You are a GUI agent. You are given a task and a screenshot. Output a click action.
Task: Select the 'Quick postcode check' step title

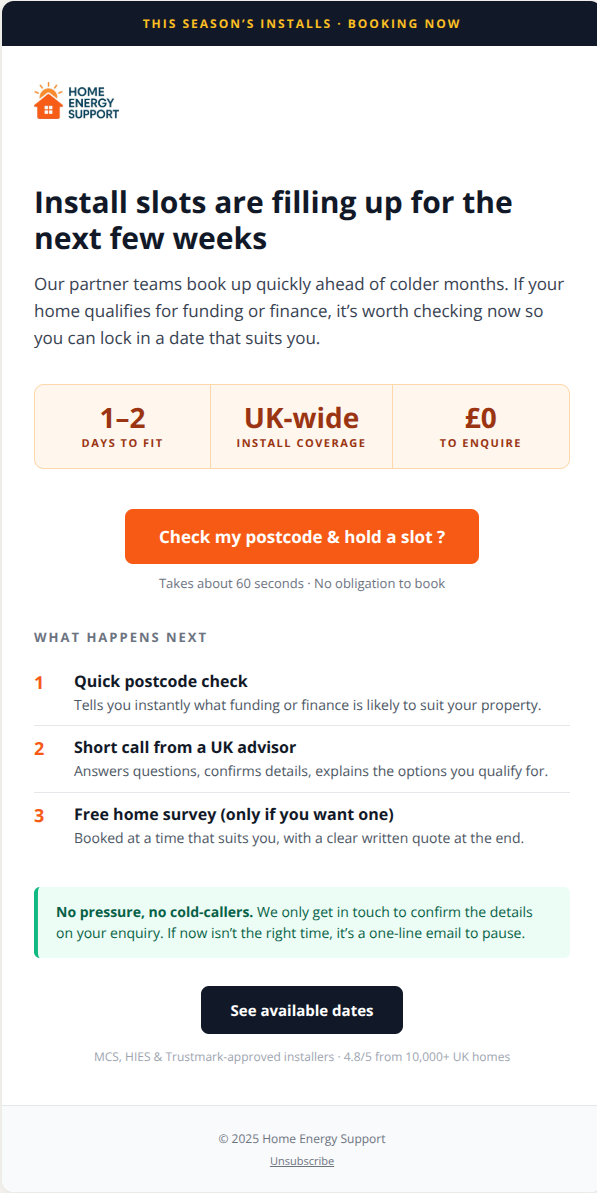(x=161, y=682)
